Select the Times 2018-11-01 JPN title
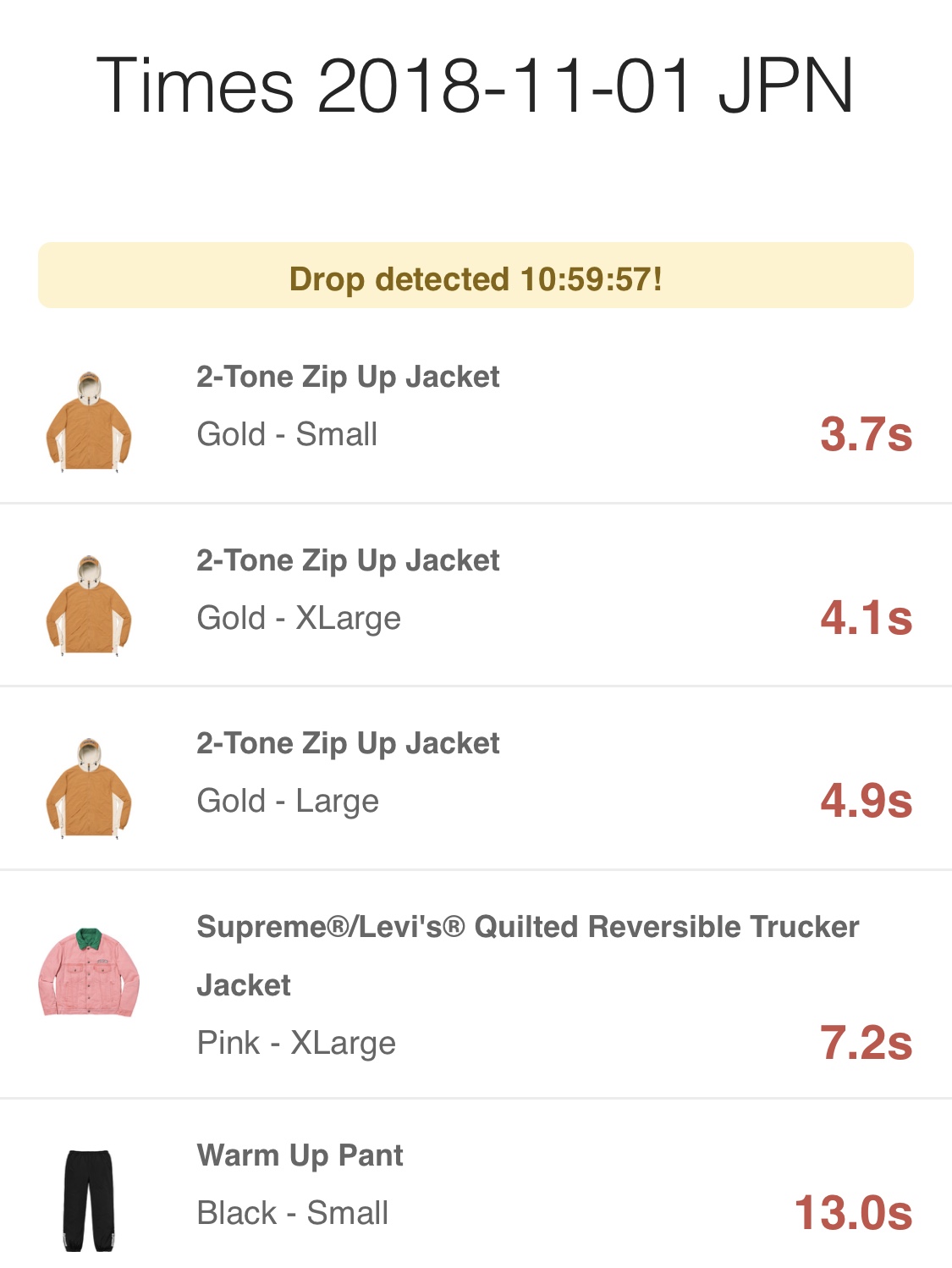Image resolution: width=952 pixels, height=1268 pixels. pyautogui.click(x=475, y=85)
